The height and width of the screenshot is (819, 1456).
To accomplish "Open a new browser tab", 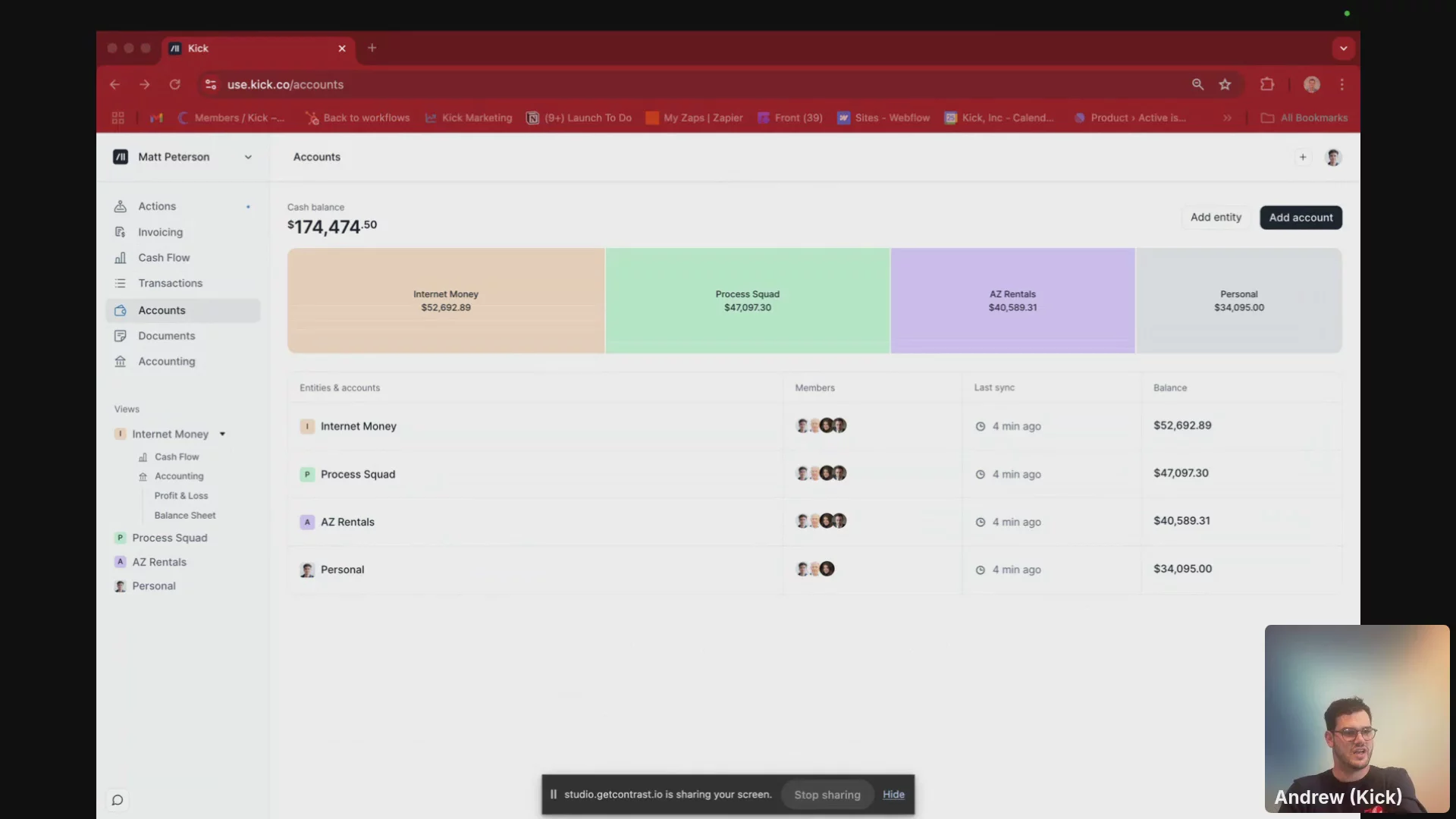I will (372, 48).
